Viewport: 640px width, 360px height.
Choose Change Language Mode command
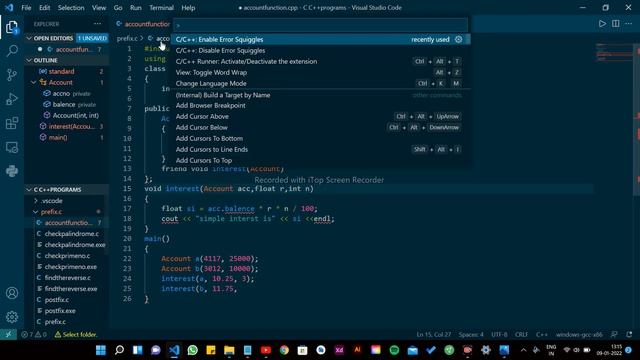tap(320, 83)
